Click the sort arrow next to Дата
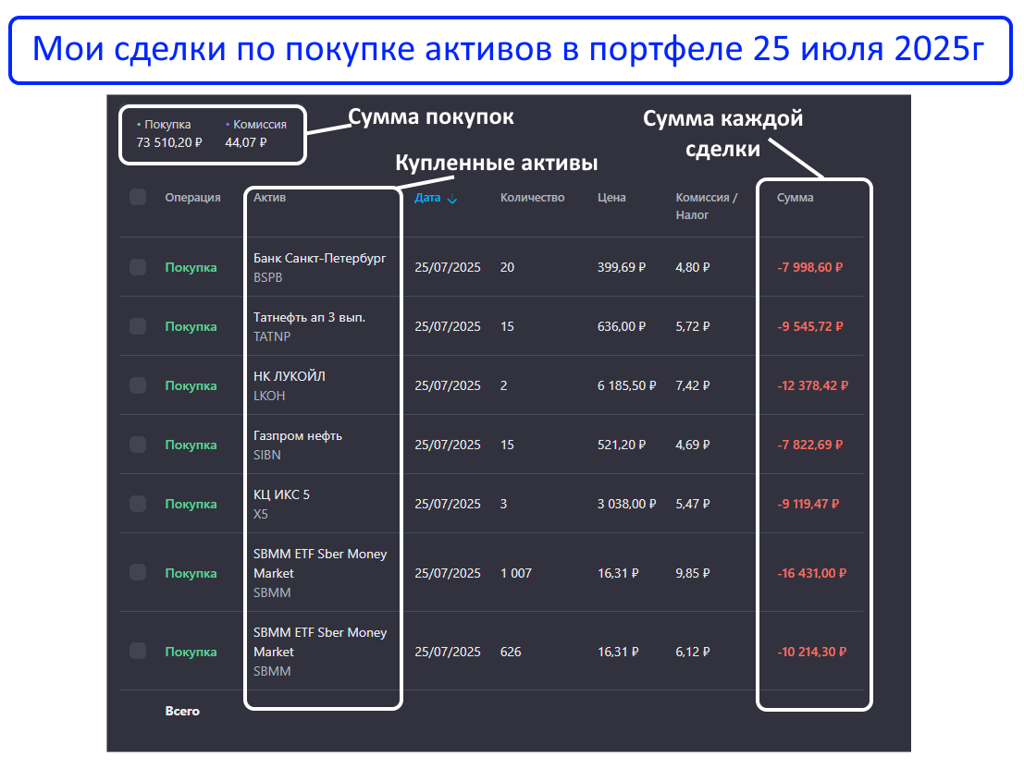The height and width of the screenshot is (781, 1024). [x=453, y=199]
